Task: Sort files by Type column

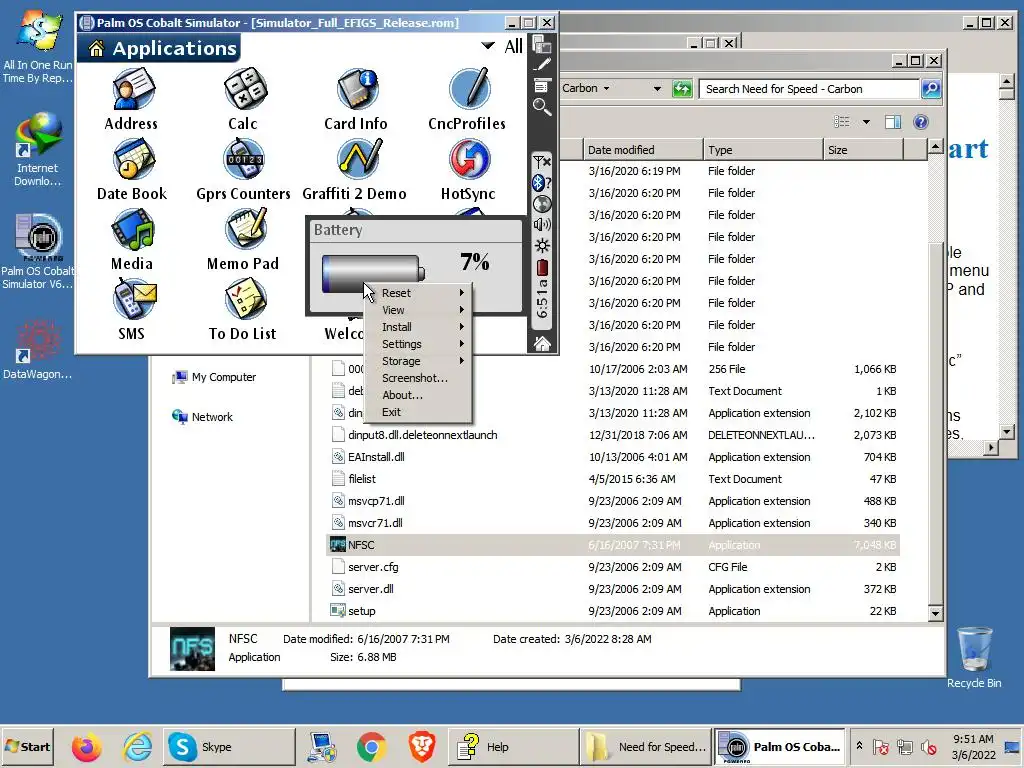Action: click(x=763, y=150)
